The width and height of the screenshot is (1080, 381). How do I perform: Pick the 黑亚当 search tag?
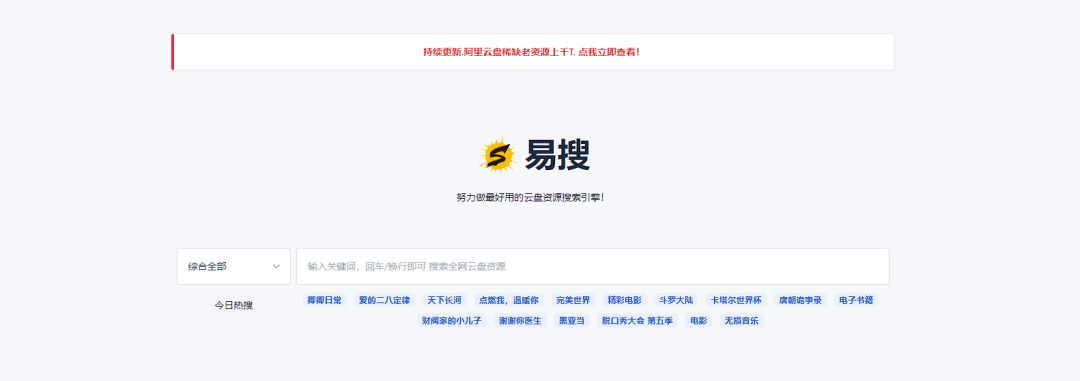click(572, 320)
